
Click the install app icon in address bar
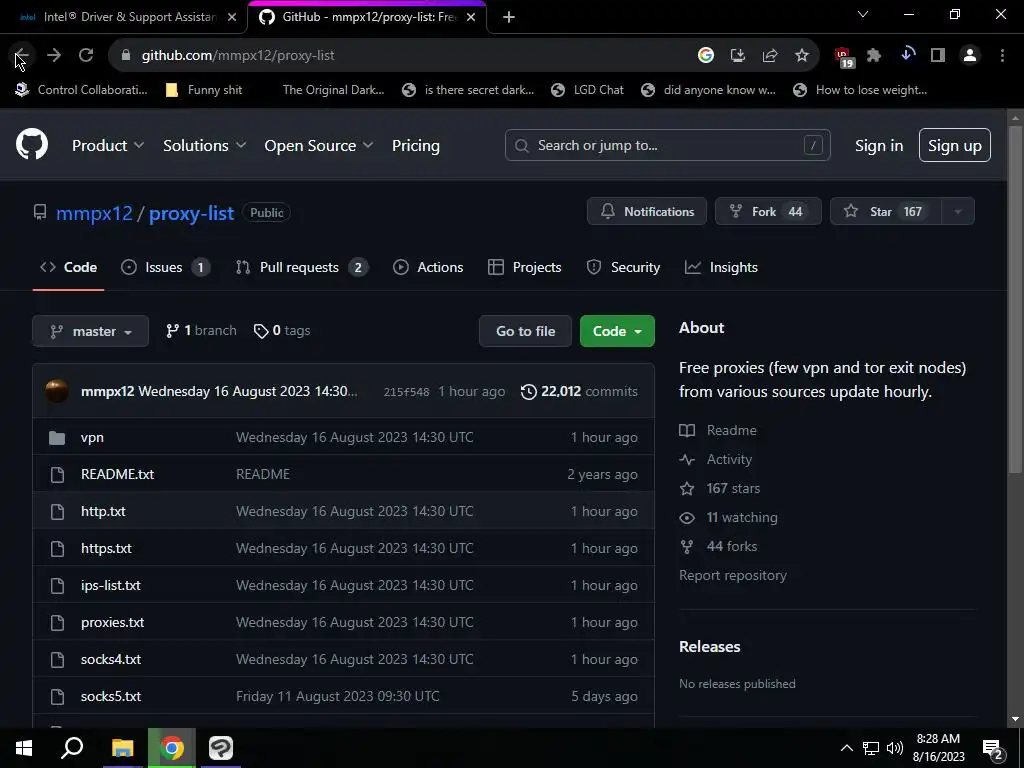pos(737,56)
